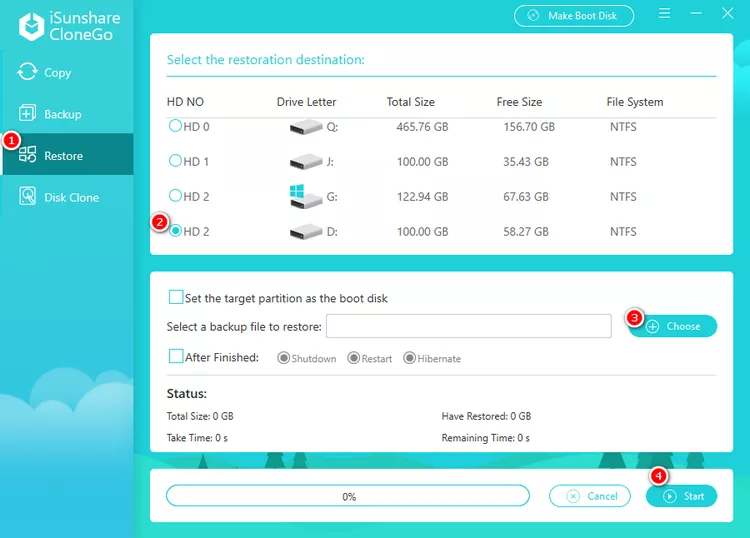Click the 0% restore progress bar
The width and height of the screenshot is (750, 538).
click(348, 496)
